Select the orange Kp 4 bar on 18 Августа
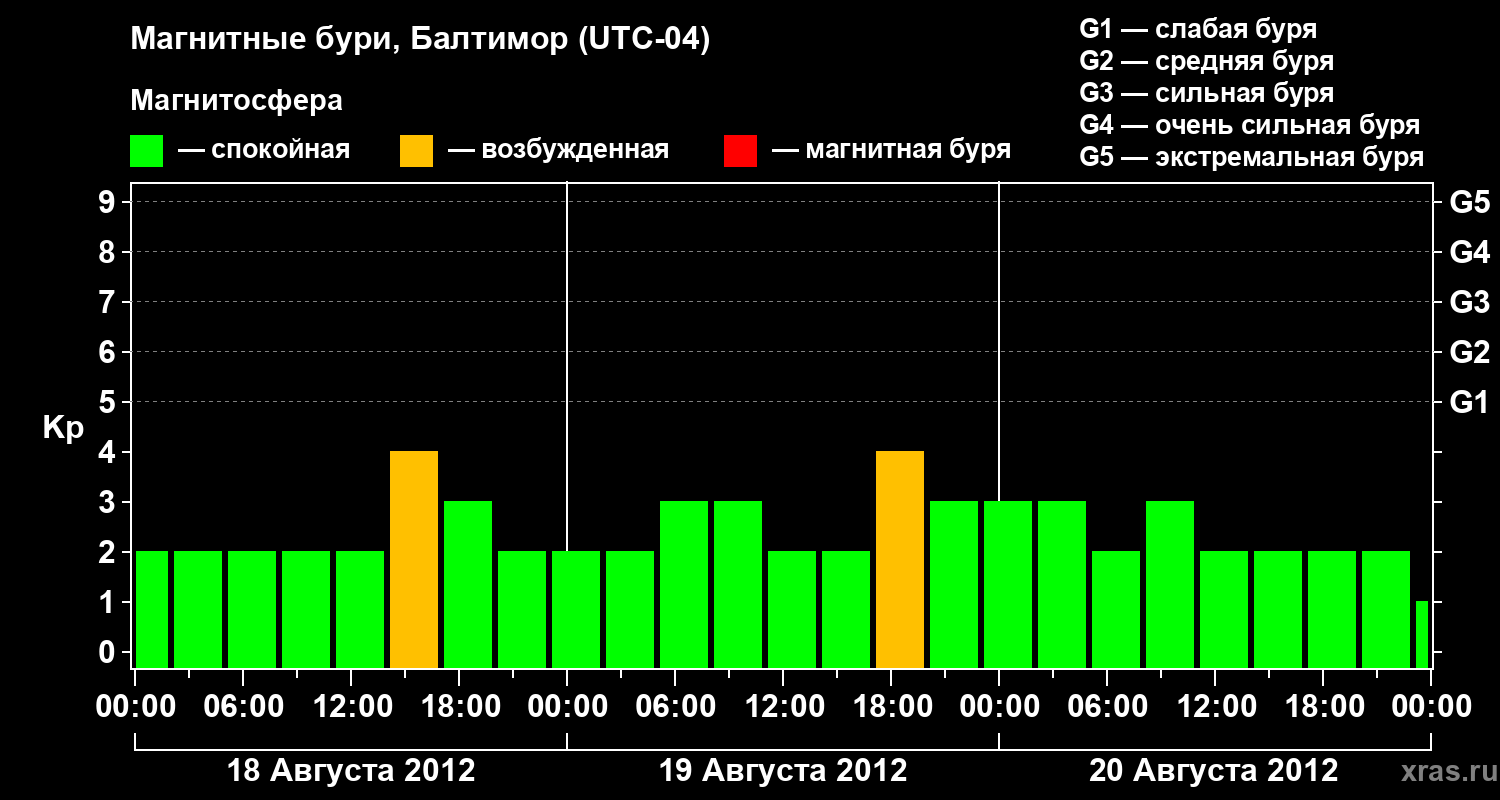Screen dimensions: 1500x800 tap(414, 559)
